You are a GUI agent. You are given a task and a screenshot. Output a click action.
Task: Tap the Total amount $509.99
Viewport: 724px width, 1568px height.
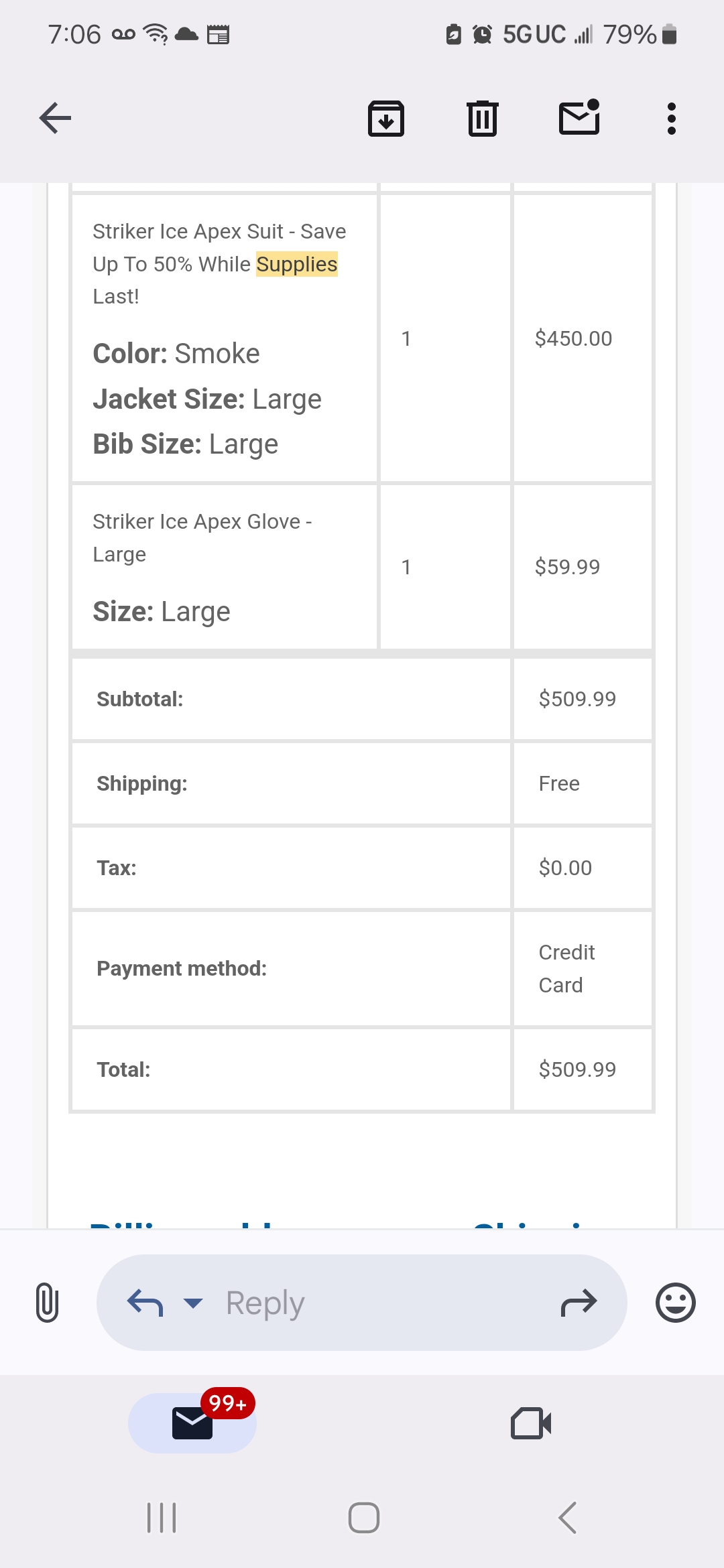coord(577,1069)
